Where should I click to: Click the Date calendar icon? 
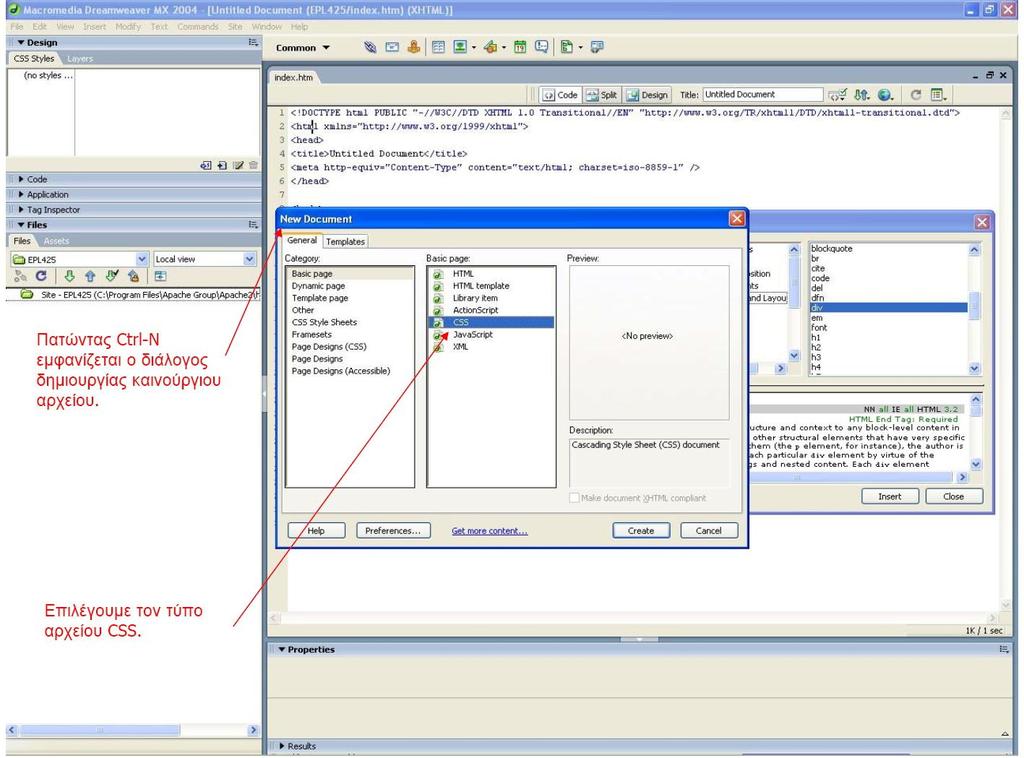tap(520, 47)
